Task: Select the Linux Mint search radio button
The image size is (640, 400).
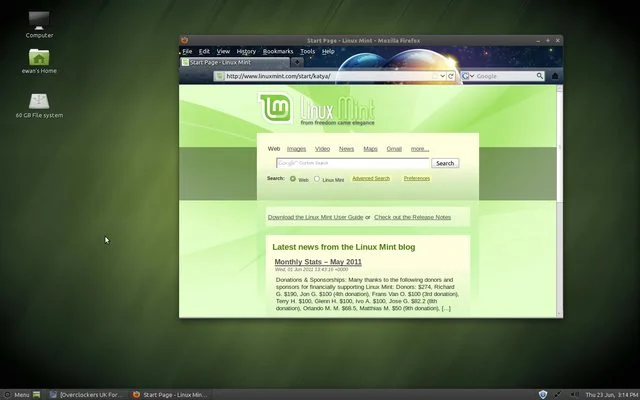Action: pyautogui.click(x=317, y=179)
